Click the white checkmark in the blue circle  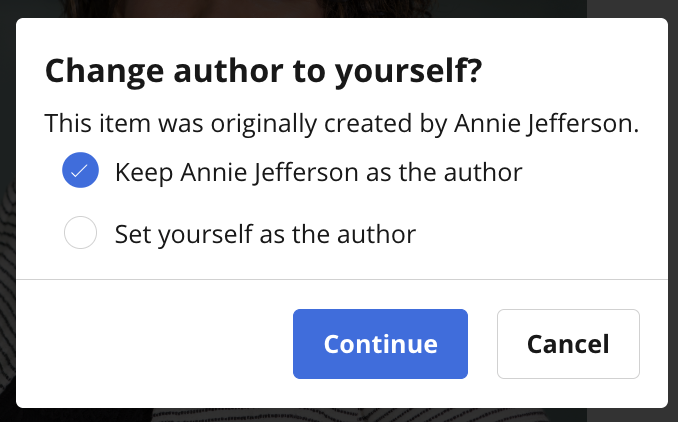click(80, 171)
